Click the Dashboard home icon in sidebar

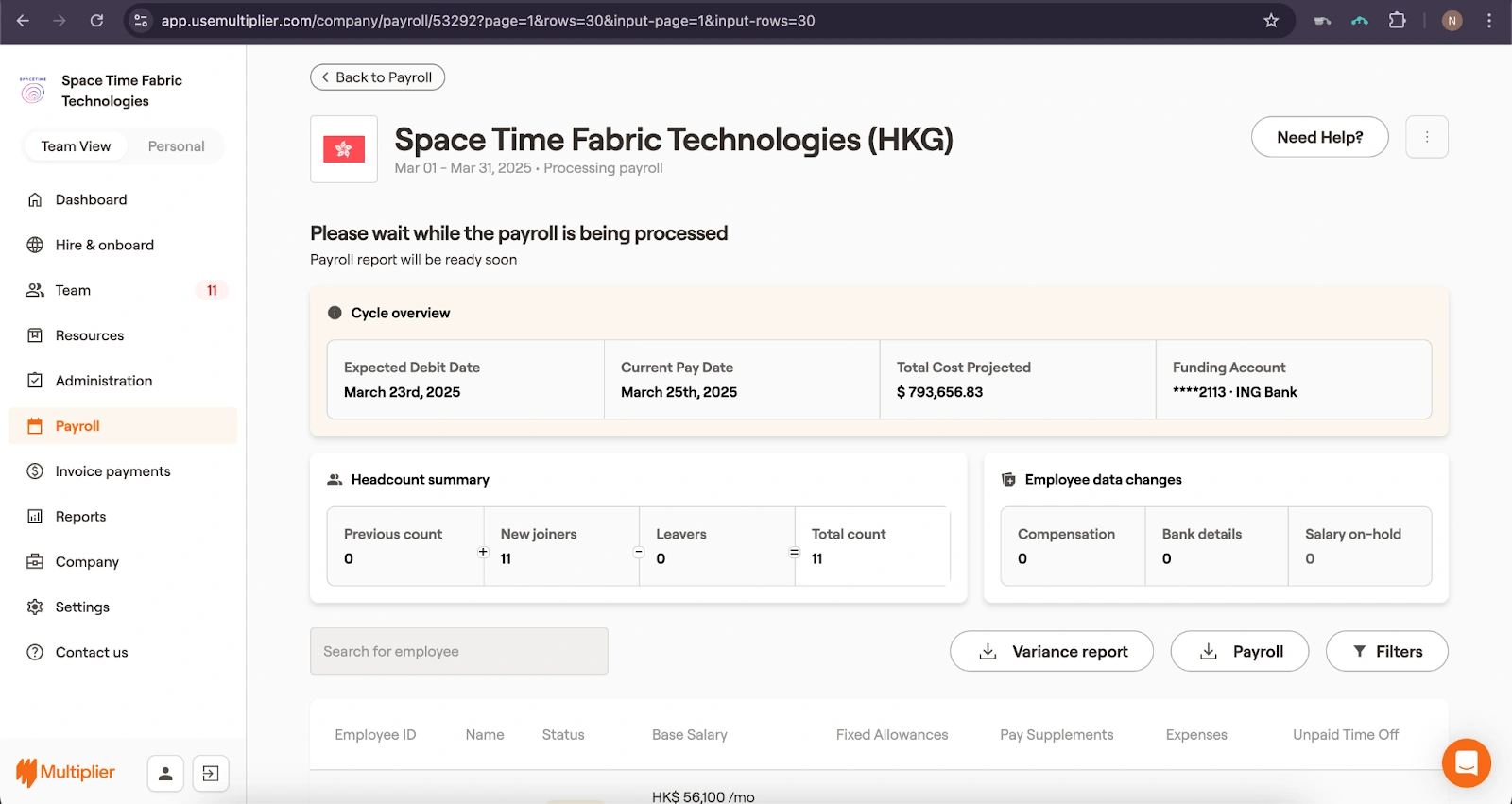(x=35, y=199)
